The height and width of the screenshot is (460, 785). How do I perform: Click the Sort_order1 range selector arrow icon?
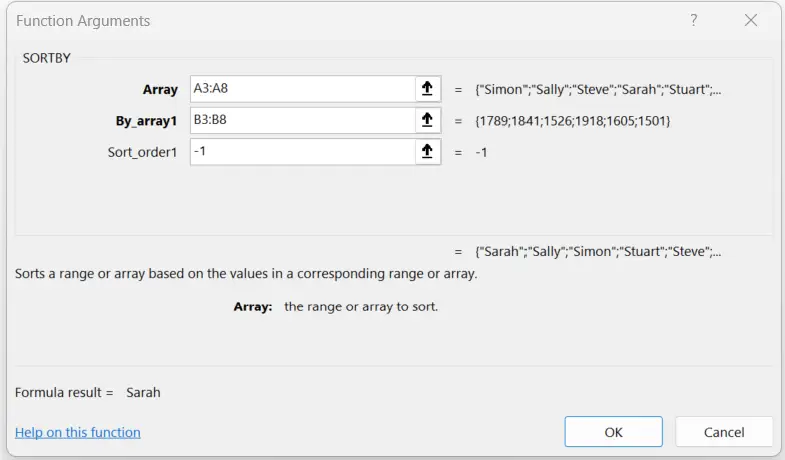coord(428,152)
